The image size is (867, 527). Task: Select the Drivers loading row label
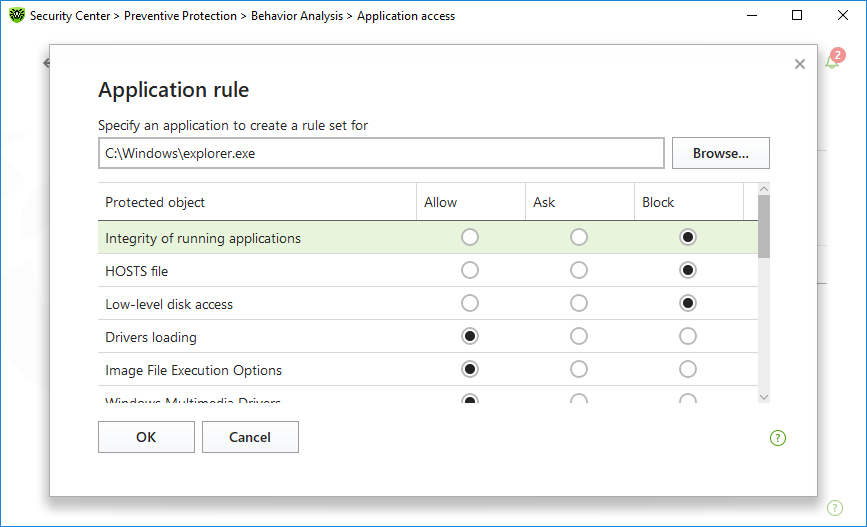(x=151, y=337)
